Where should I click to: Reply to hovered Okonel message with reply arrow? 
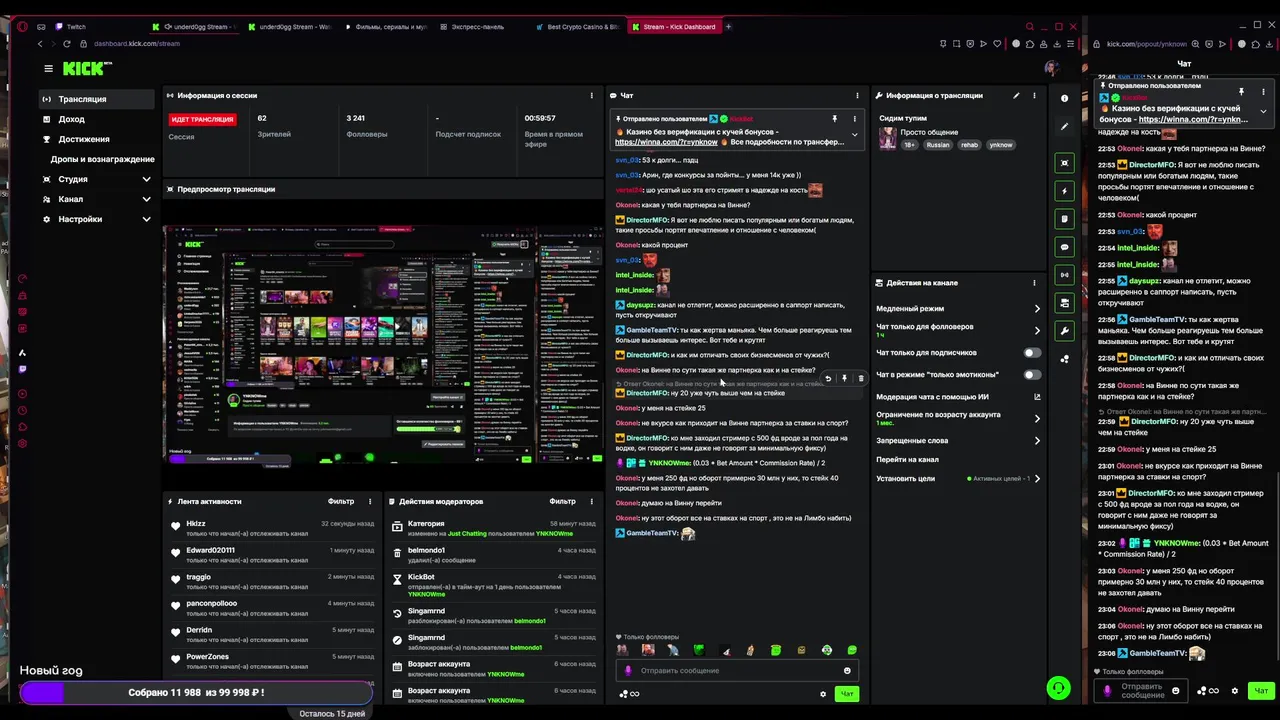click(x=828, y=379)
